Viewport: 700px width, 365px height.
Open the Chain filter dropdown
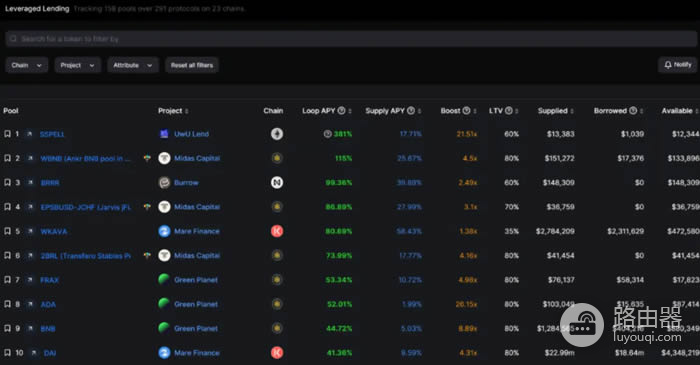pos(27,65)
